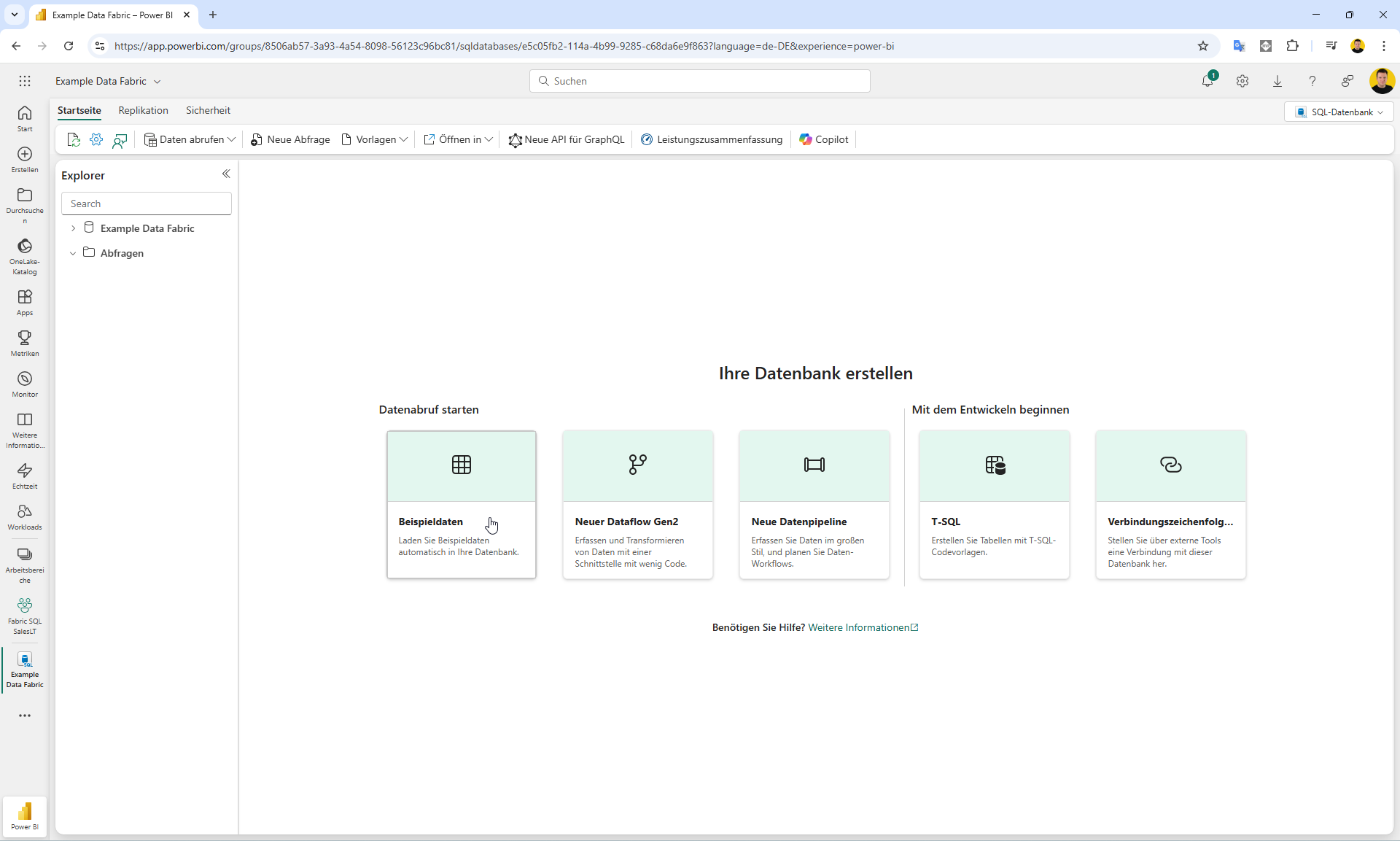Open Example Data Fabric title dropdown

click(x=108, y=81)
